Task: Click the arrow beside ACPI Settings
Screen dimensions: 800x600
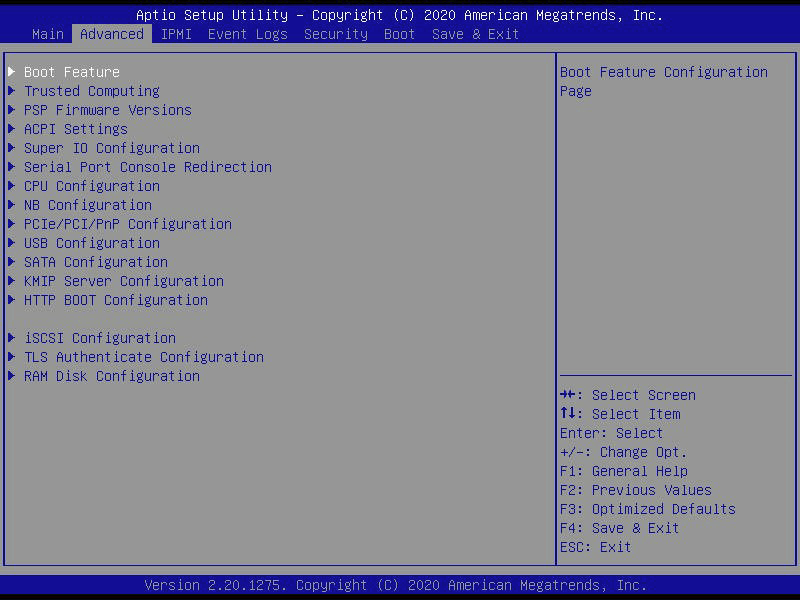Action: (12, 129)
